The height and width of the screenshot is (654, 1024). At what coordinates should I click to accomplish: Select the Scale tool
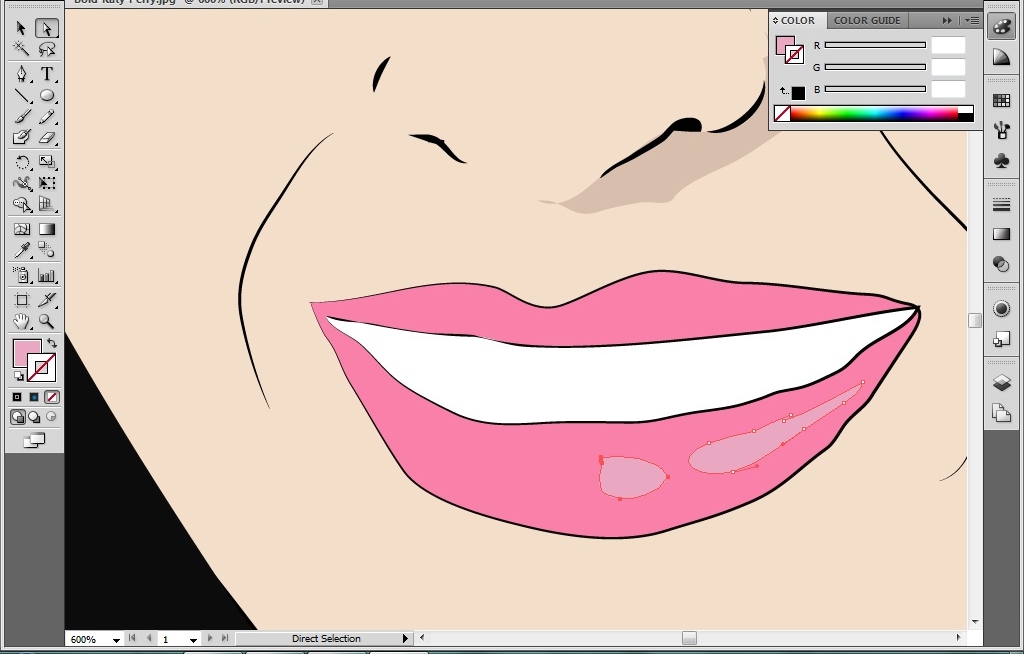(46, 162)
